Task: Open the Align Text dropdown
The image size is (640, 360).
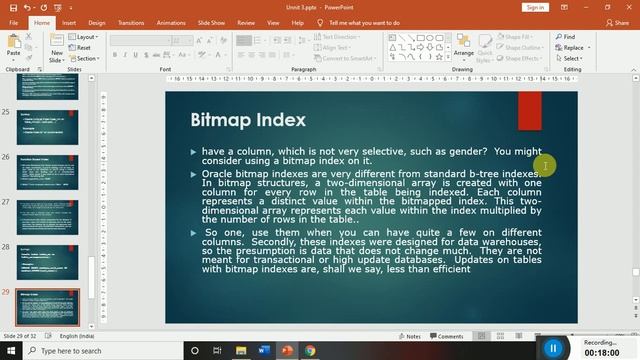Action: [x=332, y=48]
